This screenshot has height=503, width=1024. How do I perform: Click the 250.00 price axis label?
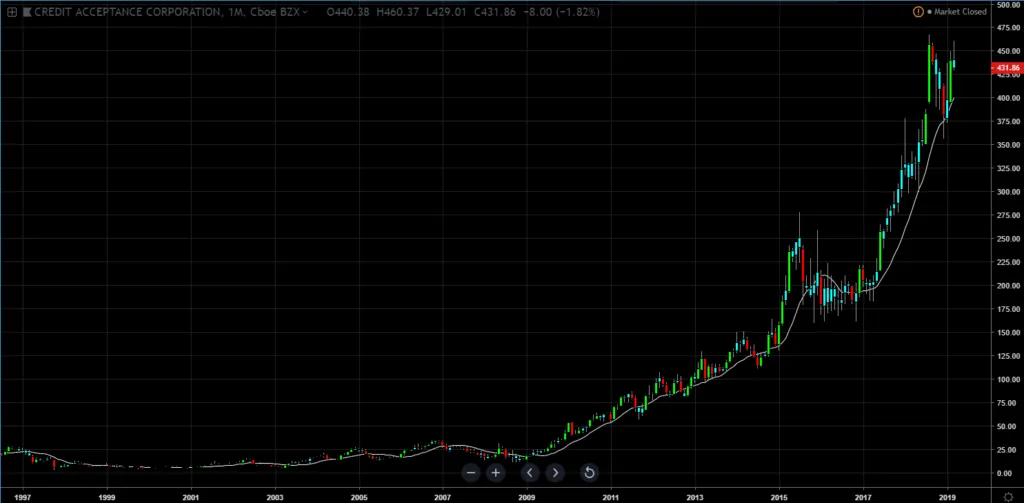1009,238
